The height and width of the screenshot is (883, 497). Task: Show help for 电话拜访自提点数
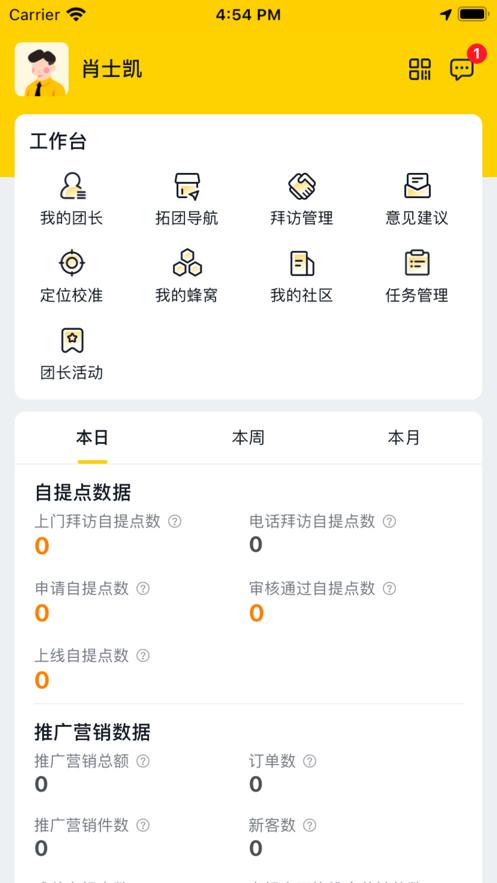click(389, 521)
